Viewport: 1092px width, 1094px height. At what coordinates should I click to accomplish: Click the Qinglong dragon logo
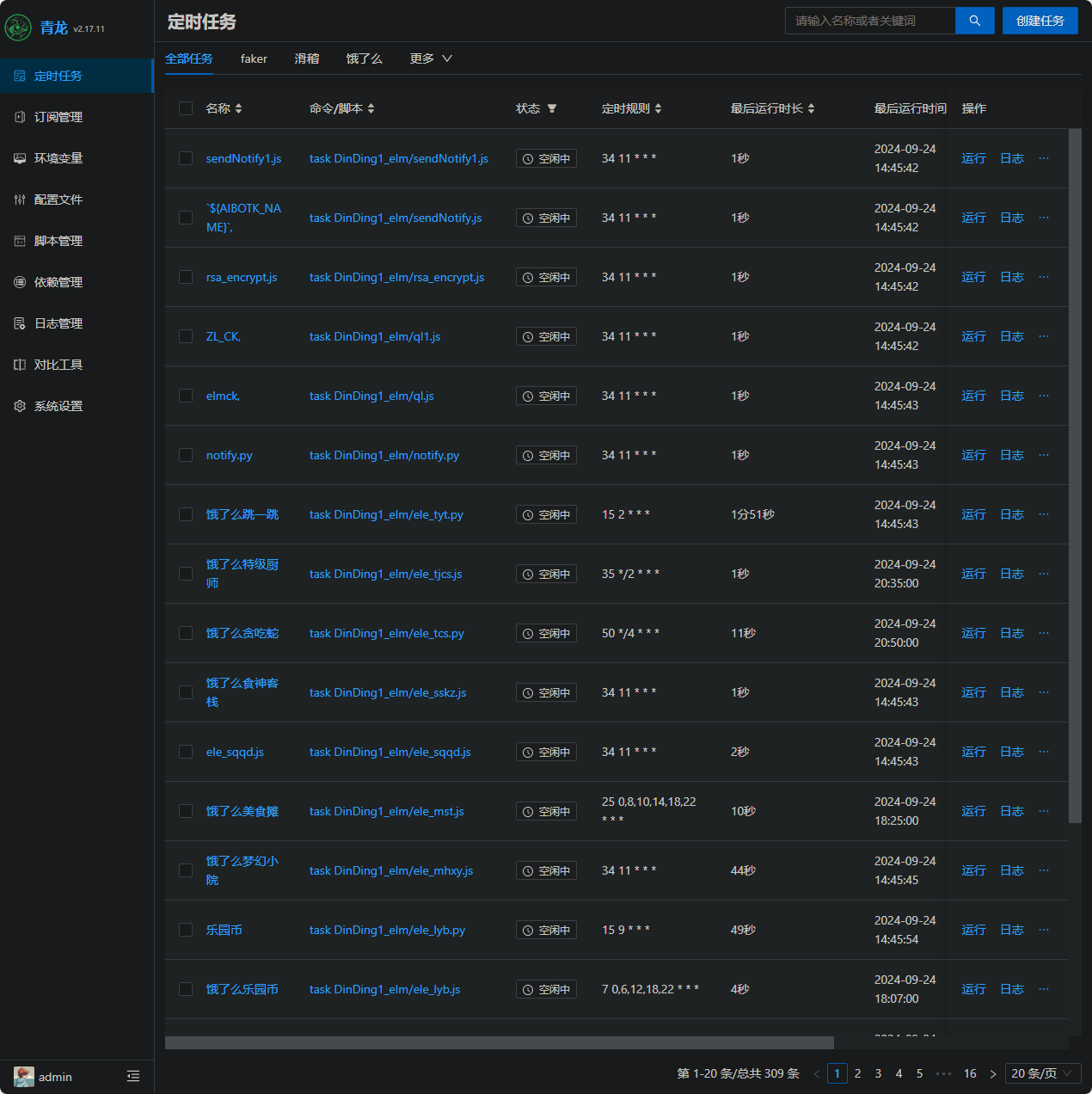pyautogui.click(x=18, y=28)
